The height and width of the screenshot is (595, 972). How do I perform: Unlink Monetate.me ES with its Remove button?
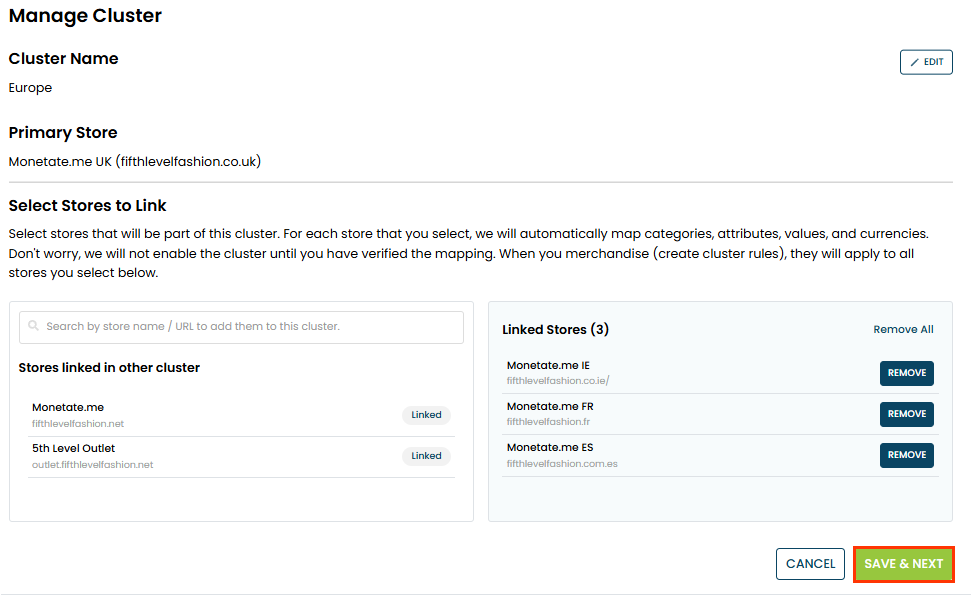[x=906, y=455]
